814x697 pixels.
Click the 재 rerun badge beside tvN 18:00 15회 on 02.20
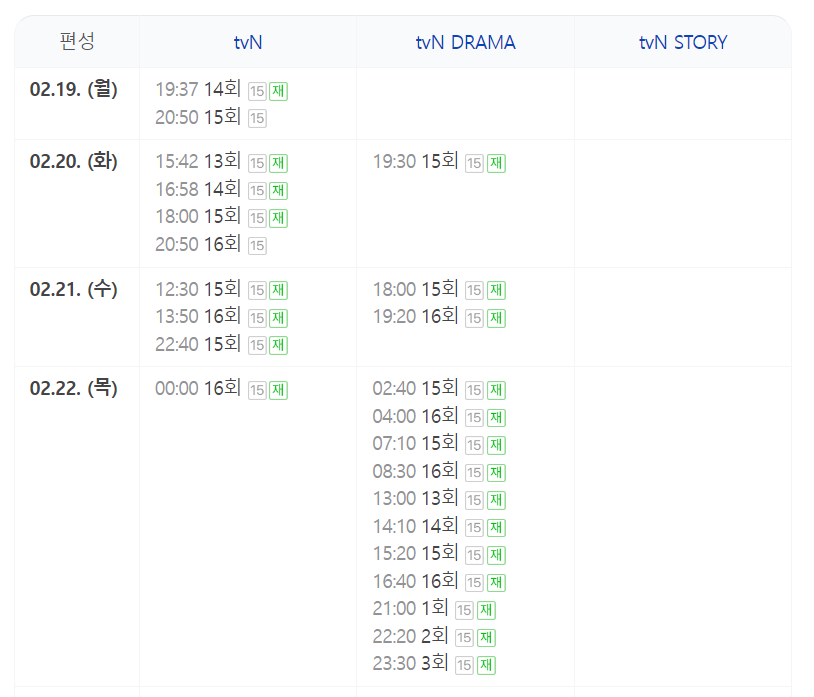tap(278, 218)
